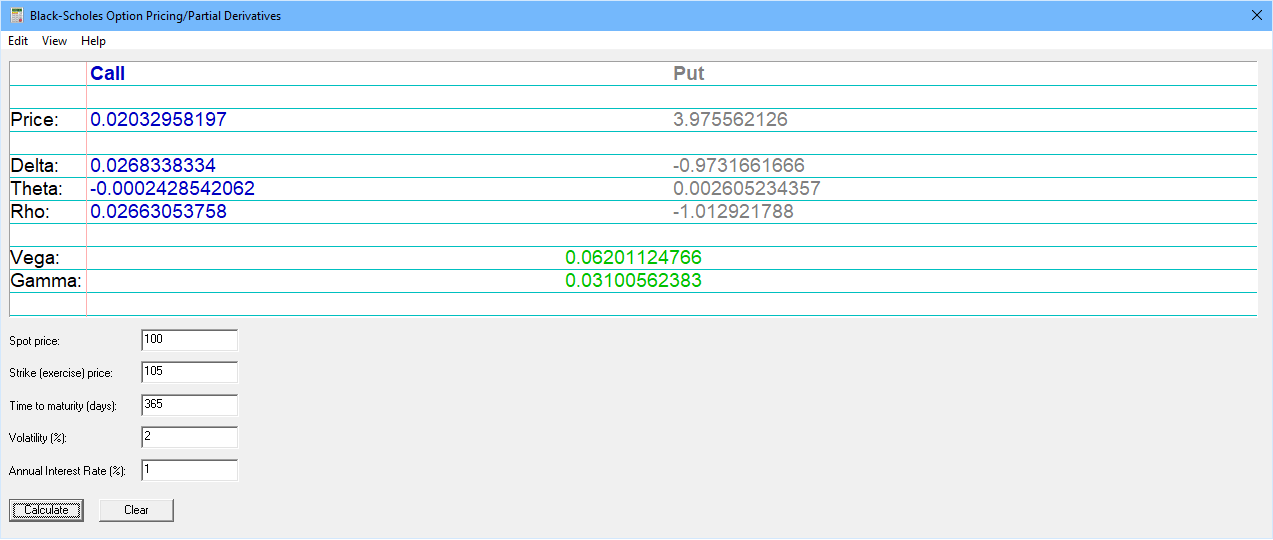Click the Call column header
The width and height of the screenshot is (1273, 540).
(107, 74)
